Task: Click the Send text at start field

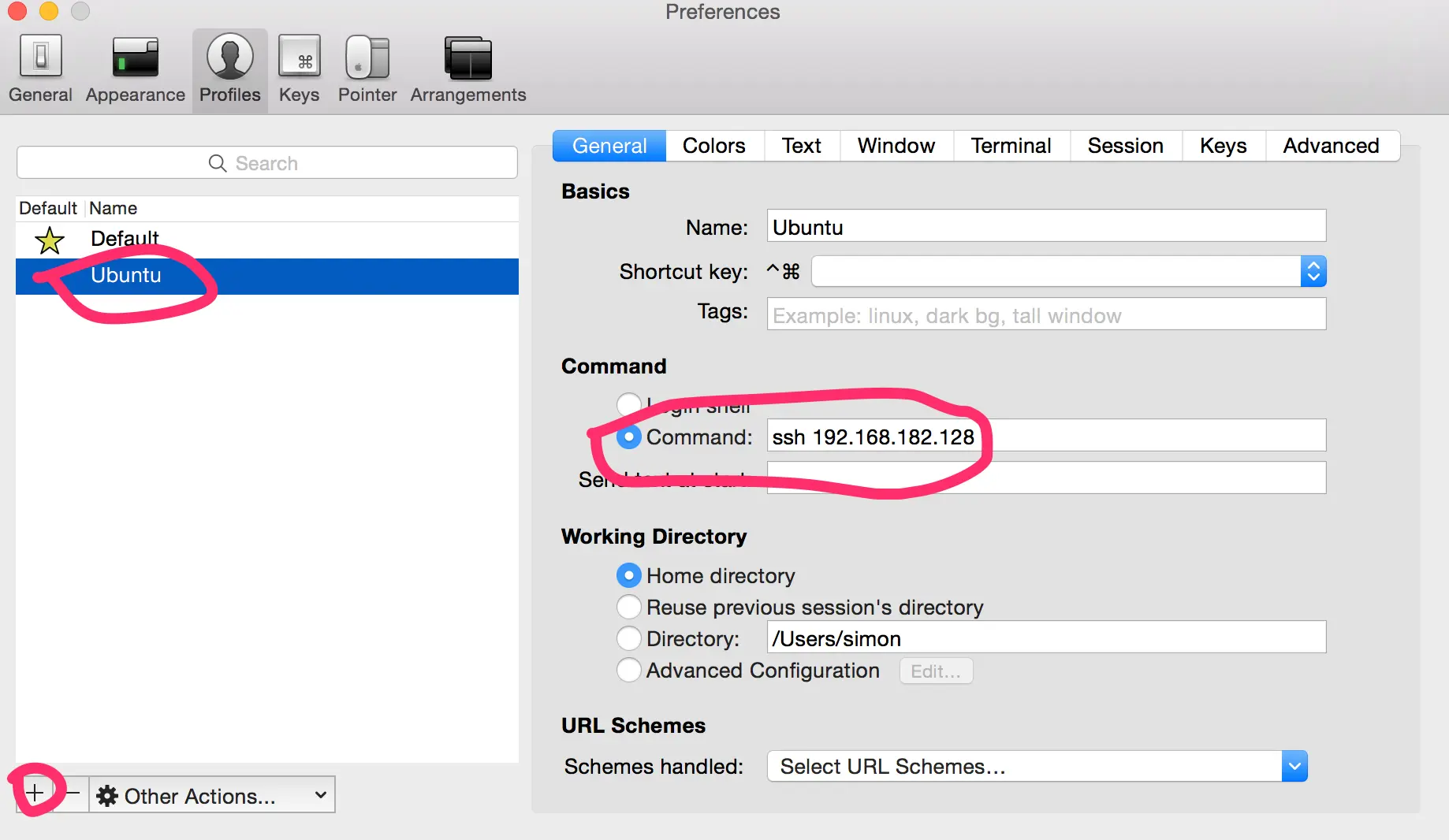Action: click(1046, 478)
